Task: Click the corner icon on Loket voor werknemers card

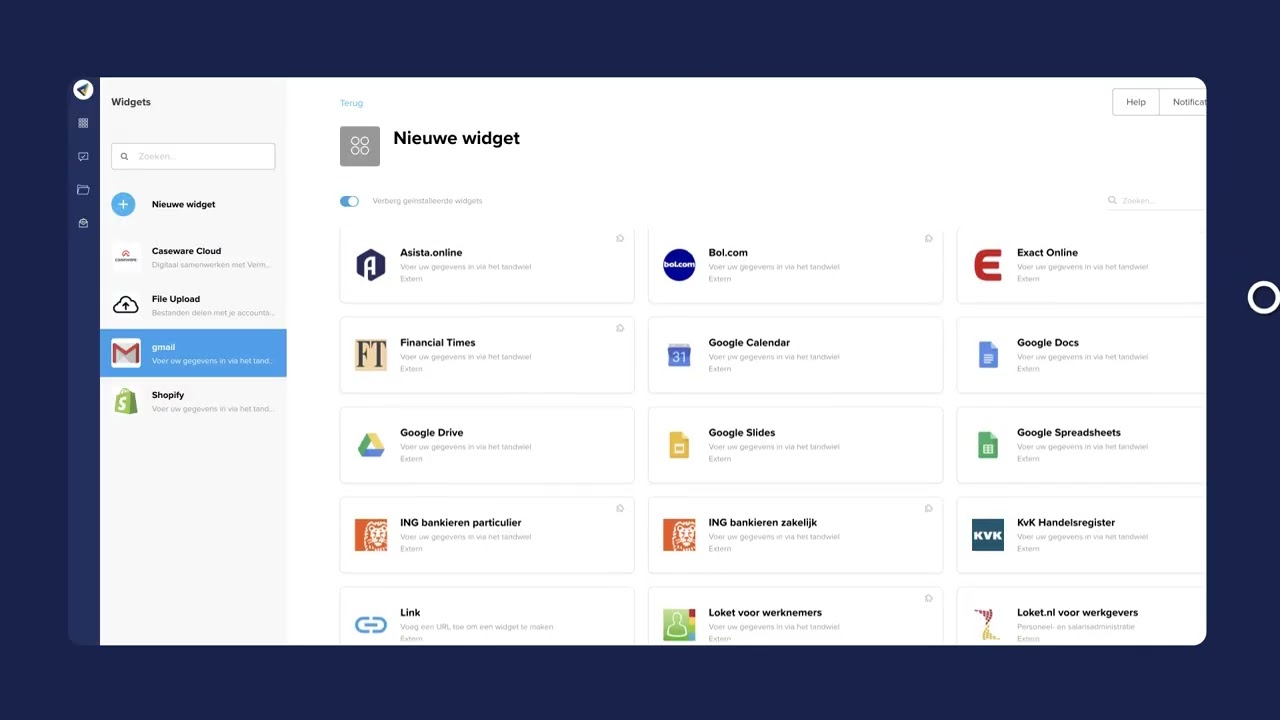Action: pyautogui.click(x=928, y=598)
